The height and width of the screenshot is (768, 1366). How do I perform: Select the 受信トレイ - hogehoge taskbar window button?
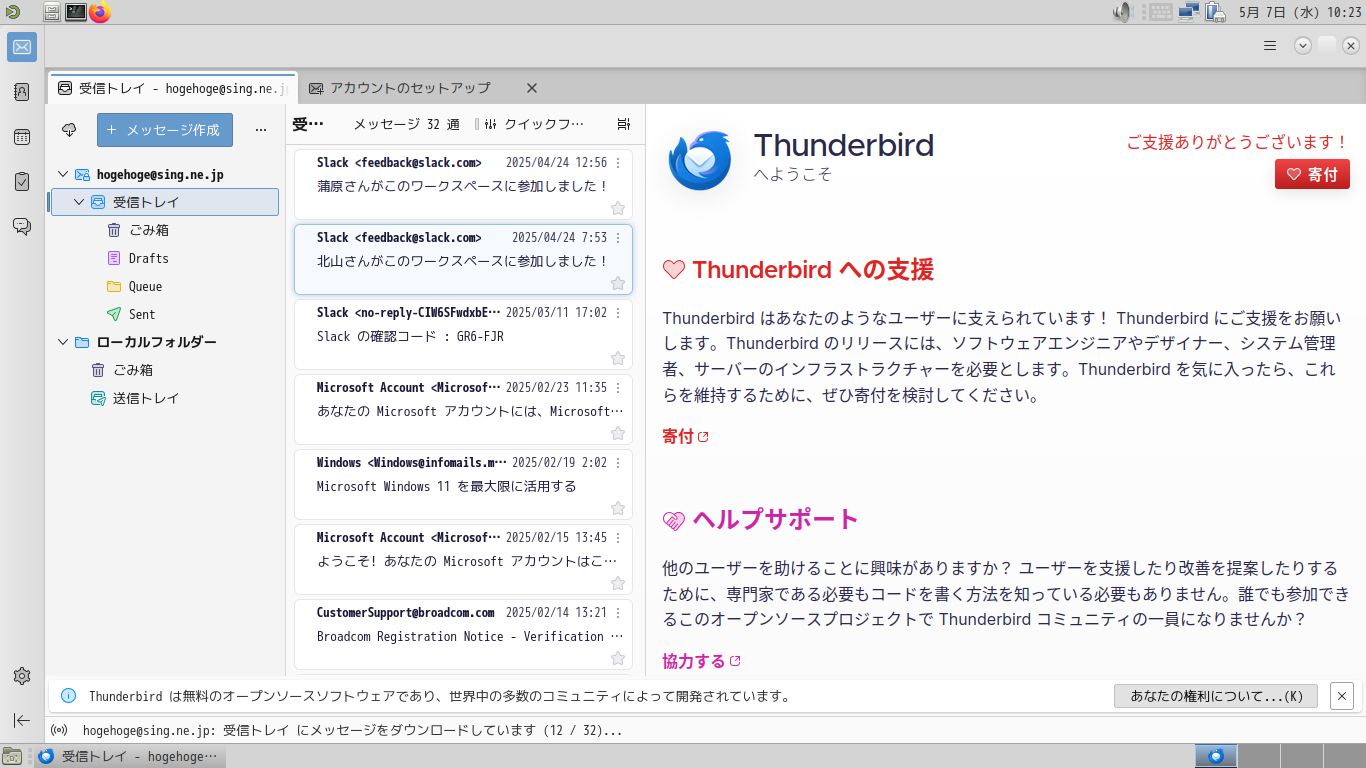pyautogui.click(x=130, y=757)
